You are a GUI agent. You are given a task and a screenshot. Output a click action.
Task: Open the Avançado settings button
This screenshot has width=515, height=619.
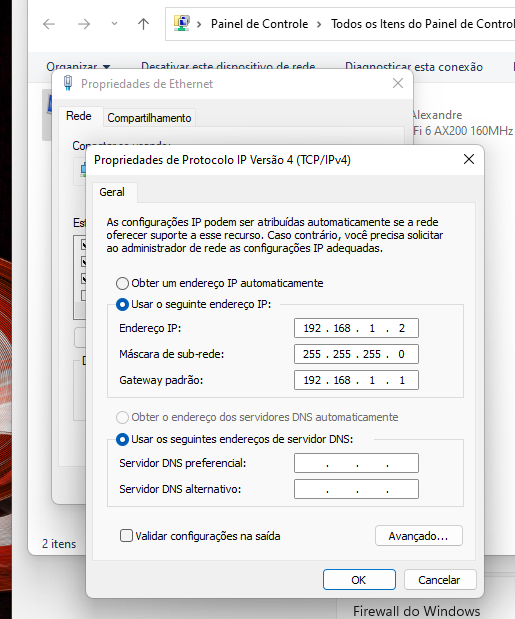419,536
